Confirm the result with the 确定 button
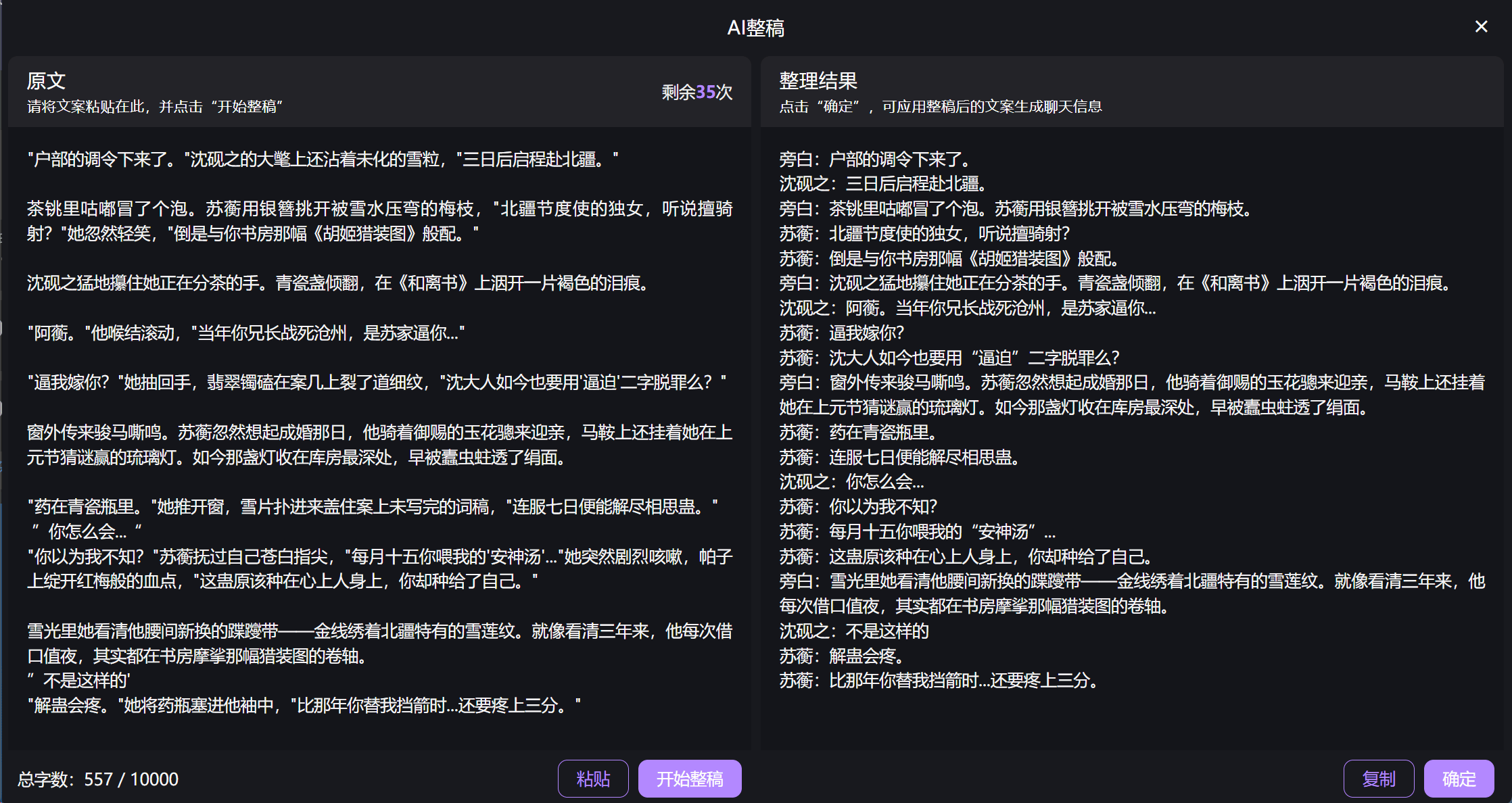This screenshot has height=803, width=1512. pos(1459,779)
